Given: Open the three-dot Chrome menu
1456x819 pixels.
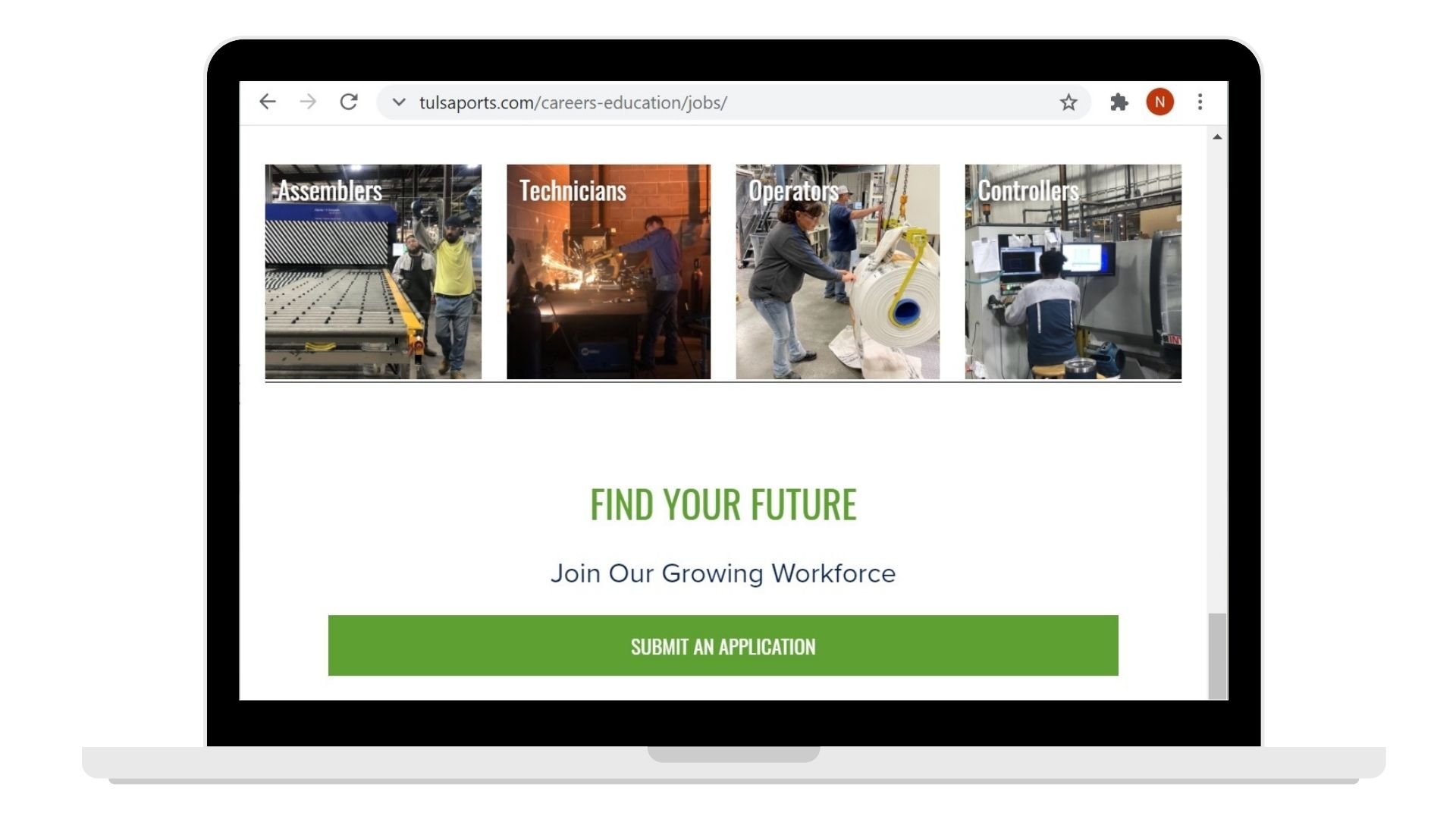Looking at the screenshot, I should 1200,102.
